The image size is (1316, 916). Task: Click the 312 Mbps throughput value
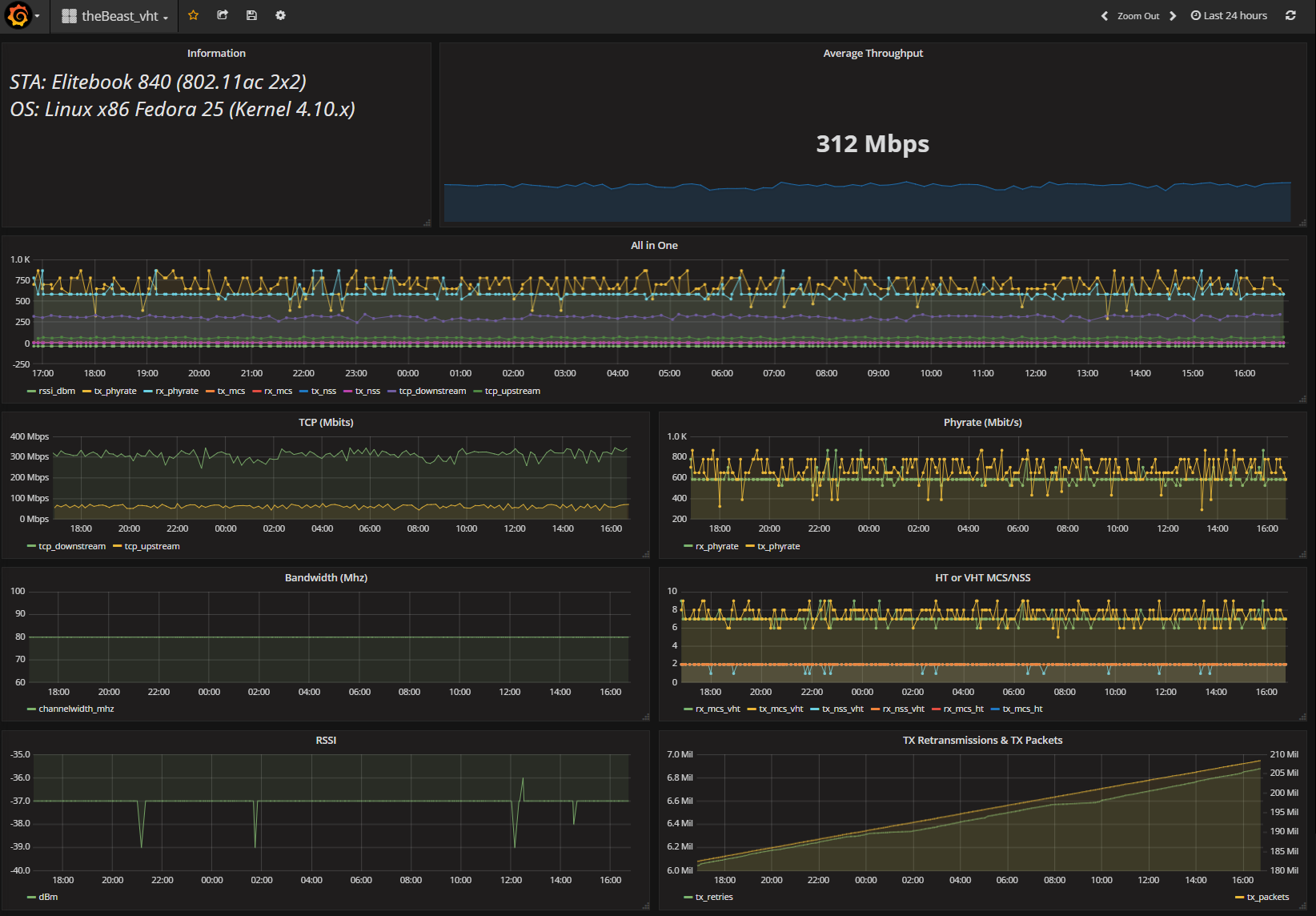873,143
